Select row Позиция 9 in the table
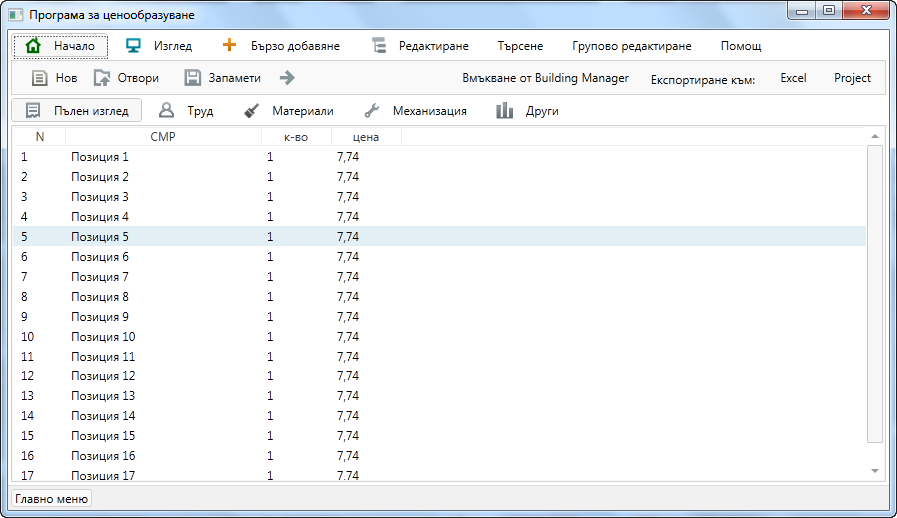The height and width of the screenshot is (518, 897). pos(100,317)
